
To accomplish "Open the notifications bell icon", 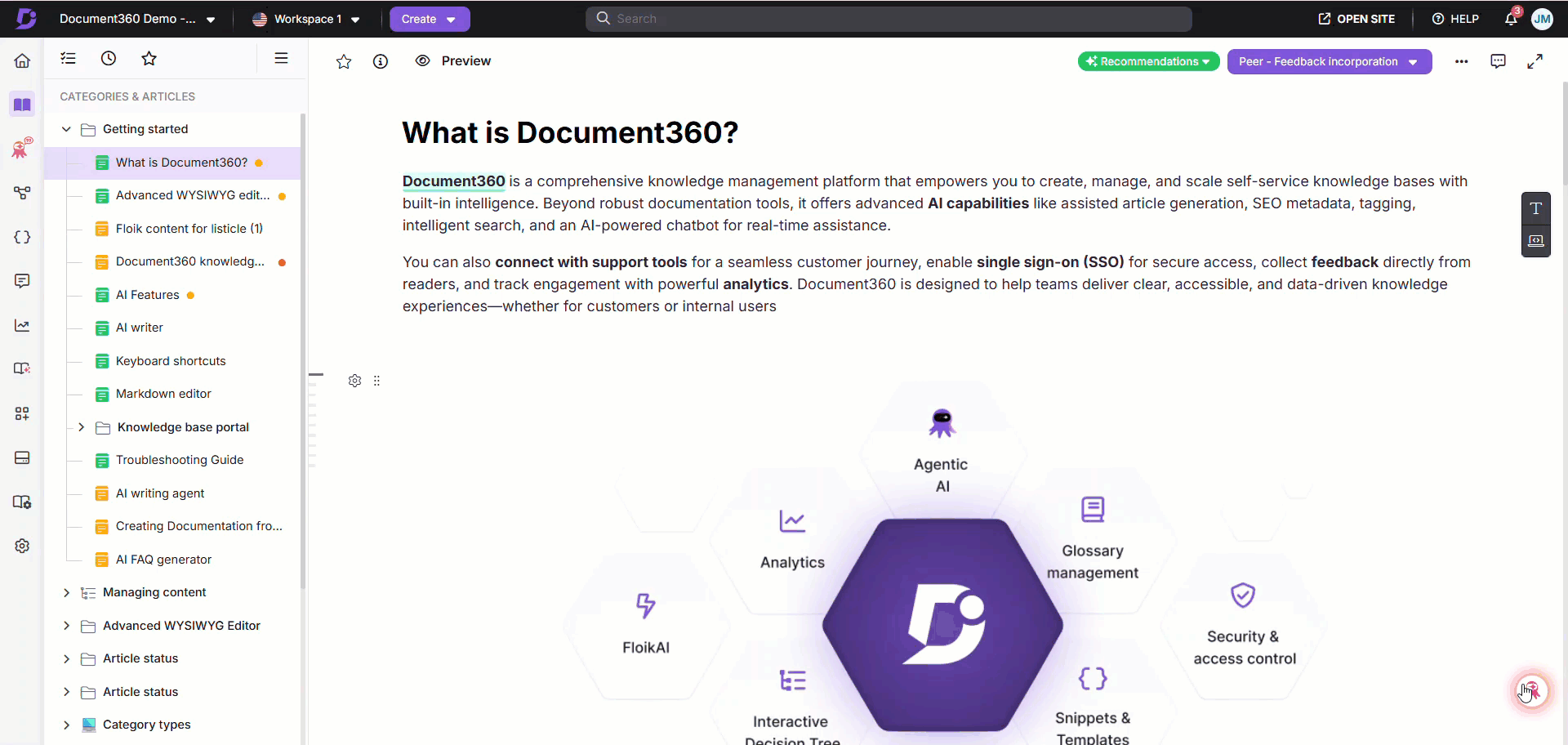I will coord(1511,19).
